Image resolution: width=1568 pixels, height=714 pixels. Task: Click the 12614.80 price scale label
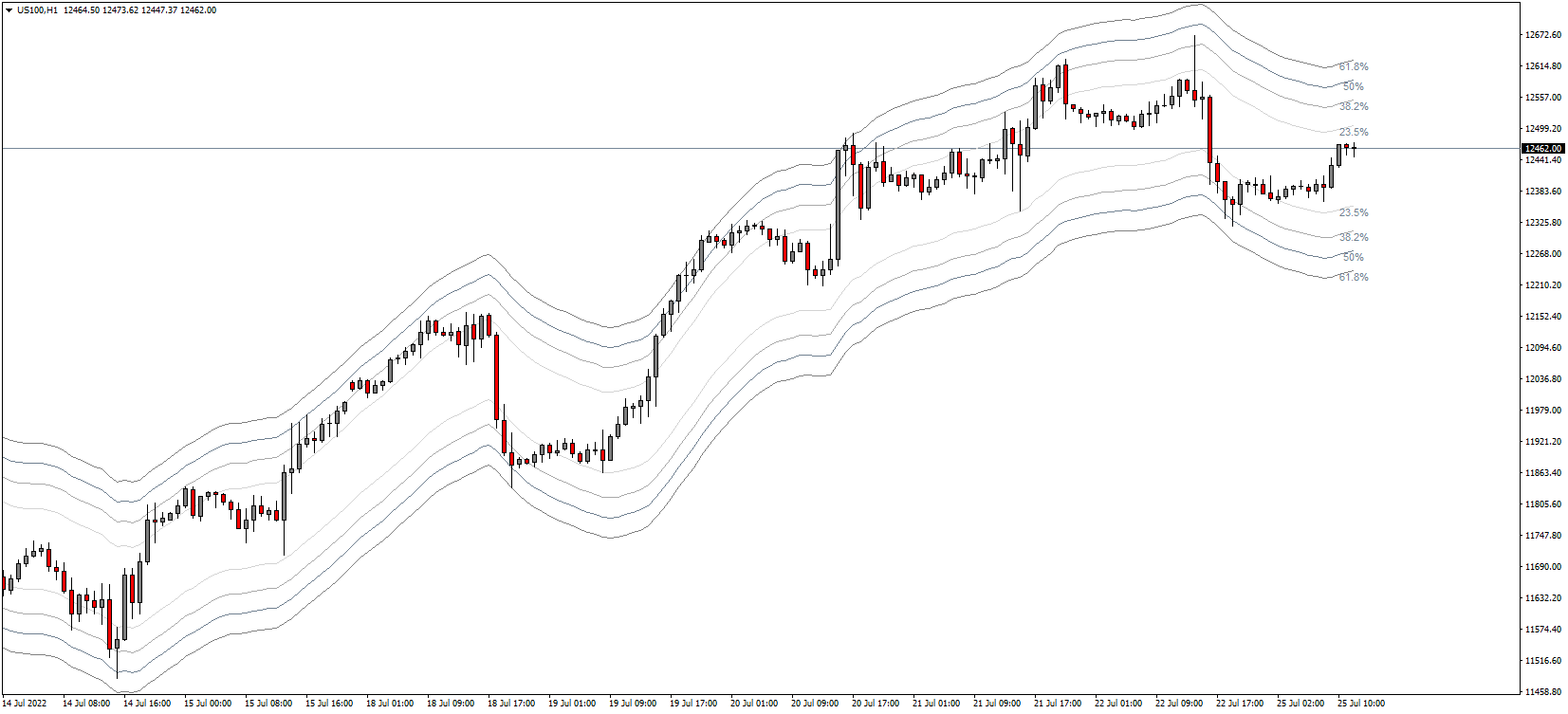pos(1543,66)
